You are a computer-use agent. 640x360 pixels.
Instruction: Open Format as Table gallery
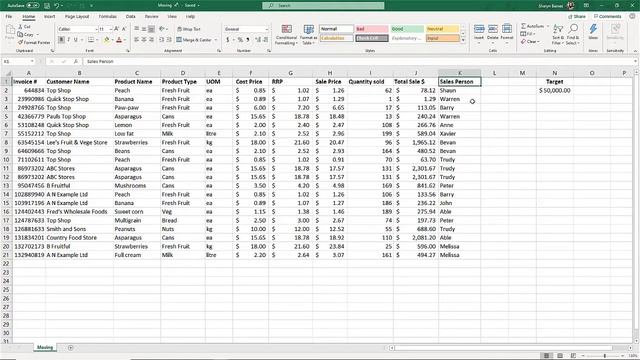[x=309, y=35]
